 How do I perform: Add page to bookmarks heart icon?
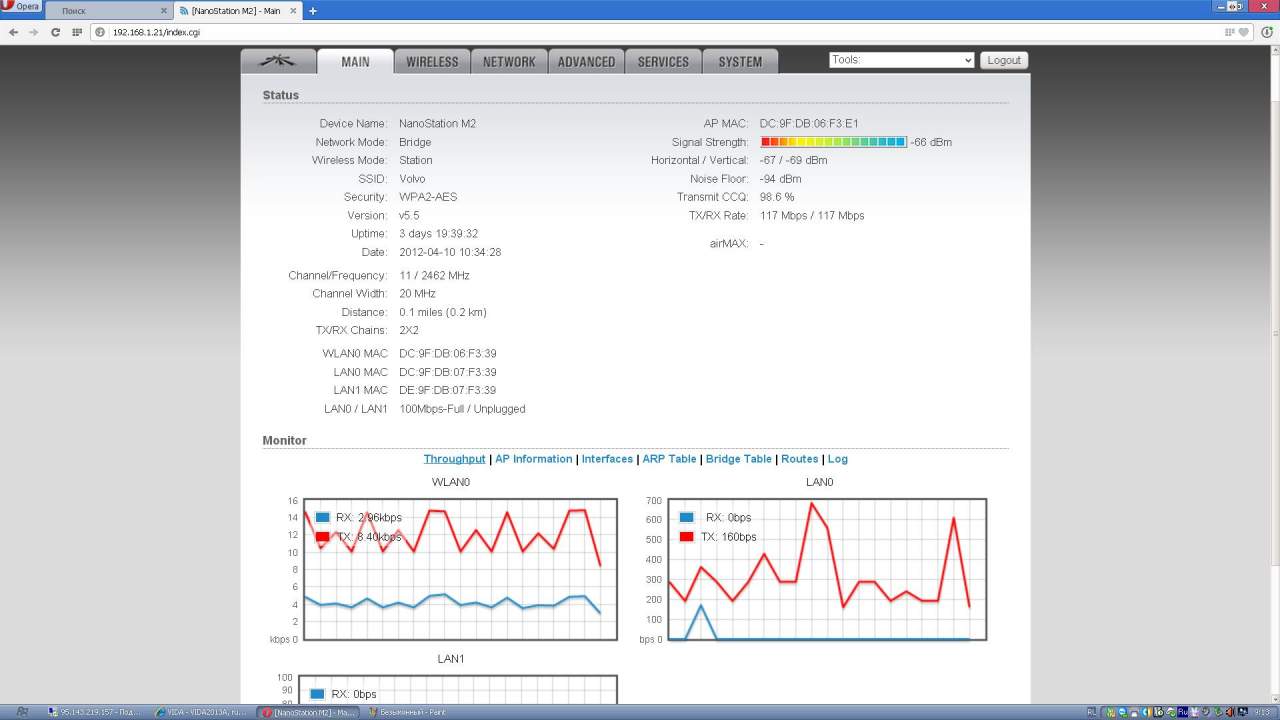1243,32
